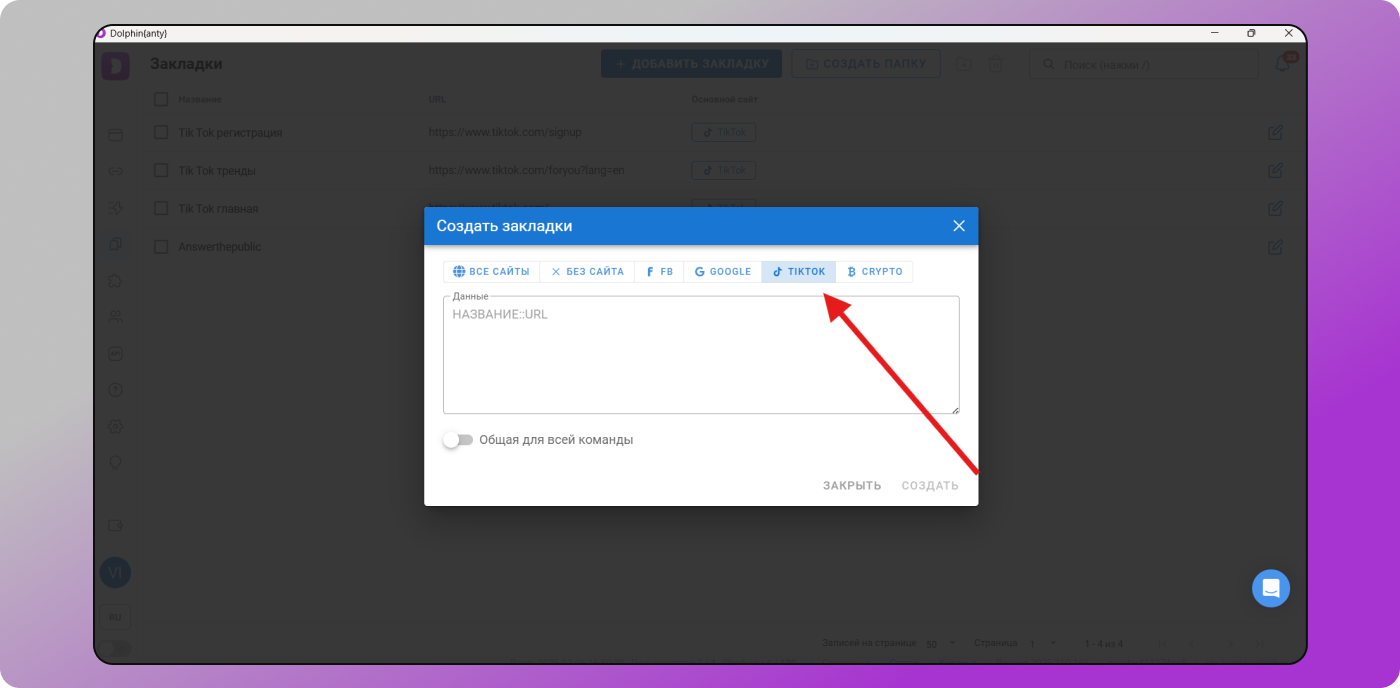This screenshot has height=688, width=1400.
Task: Open the bookmarks section in sidebar
Action: (115, 244)
